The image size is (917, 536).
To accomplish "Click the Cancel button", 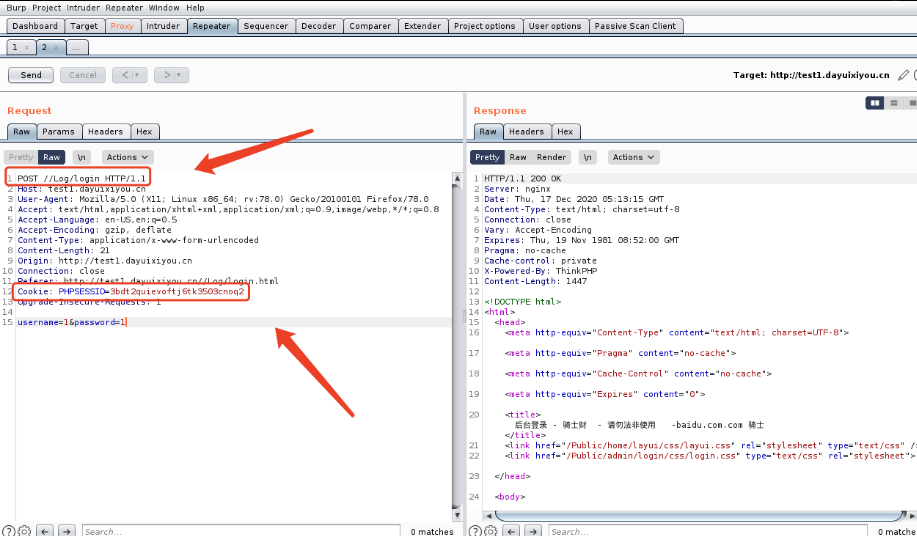I will [82, 75].
